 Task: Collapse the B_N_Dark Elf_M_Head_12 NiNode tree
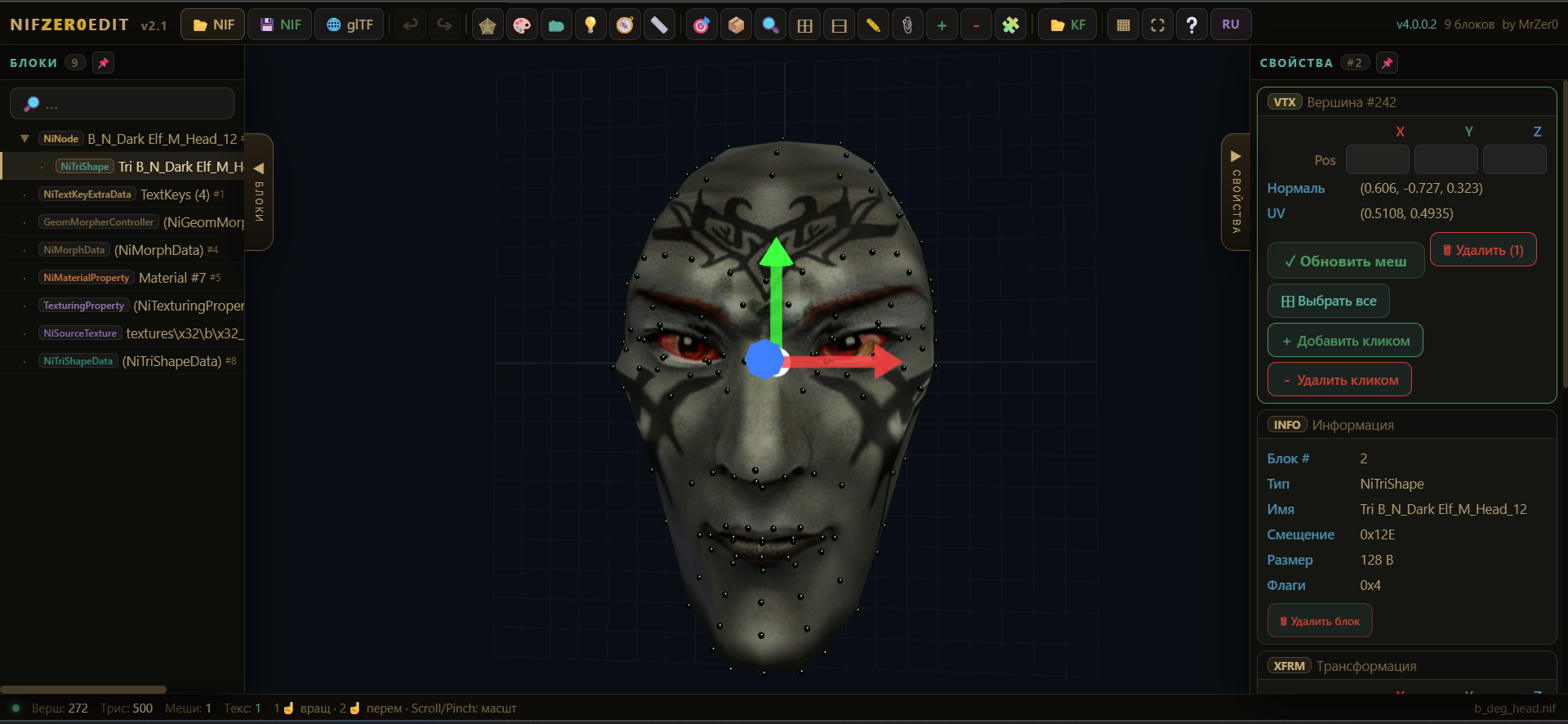pos(24,139)
